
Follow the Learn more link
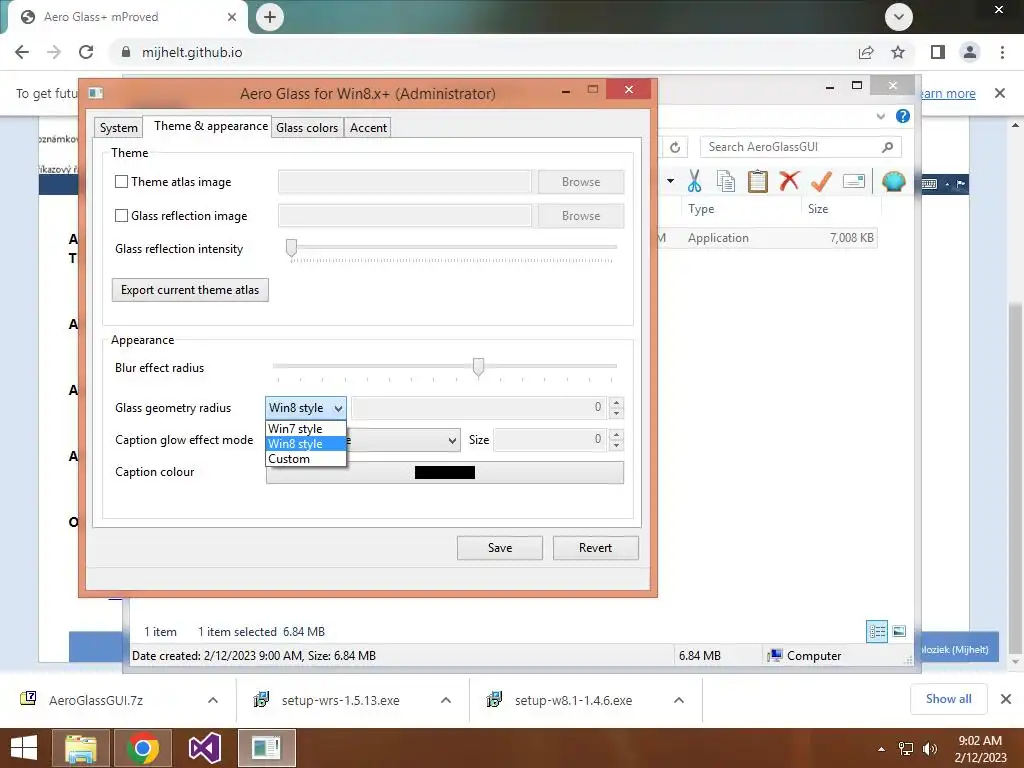(947, 93)
